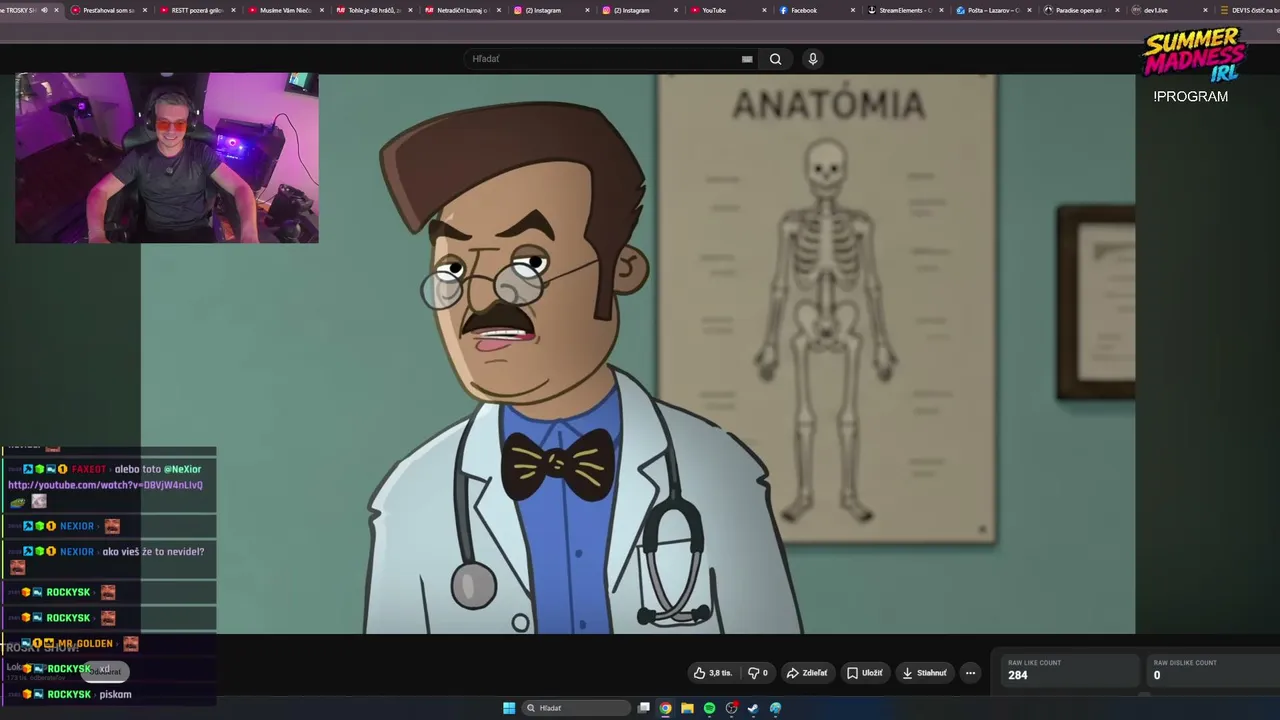Click the Windows taskbar search box
This screenshot has width=1280, height=720.
pyautogui.click(x=575, y=708)
